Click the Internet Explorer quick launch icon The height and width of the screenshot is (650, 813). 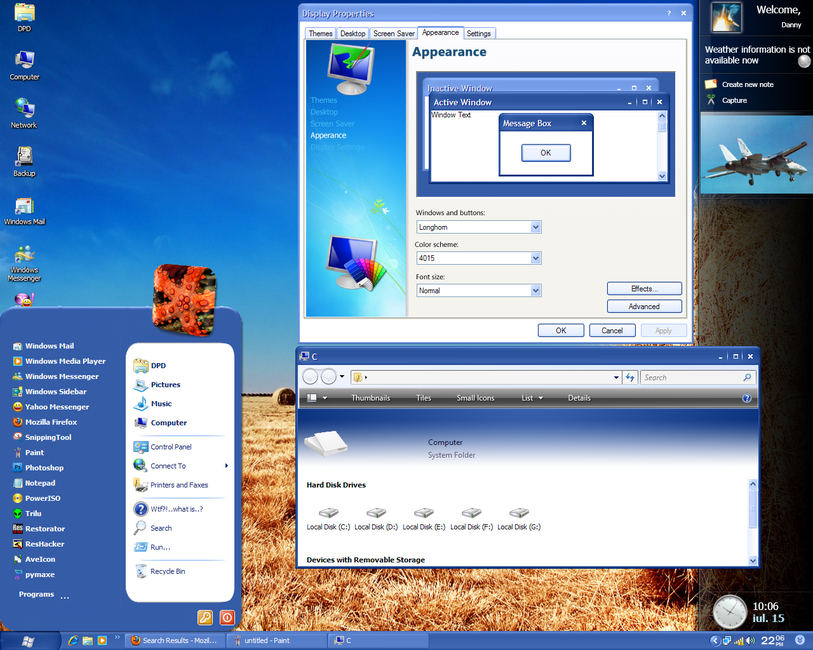click(x=73, y=641)
